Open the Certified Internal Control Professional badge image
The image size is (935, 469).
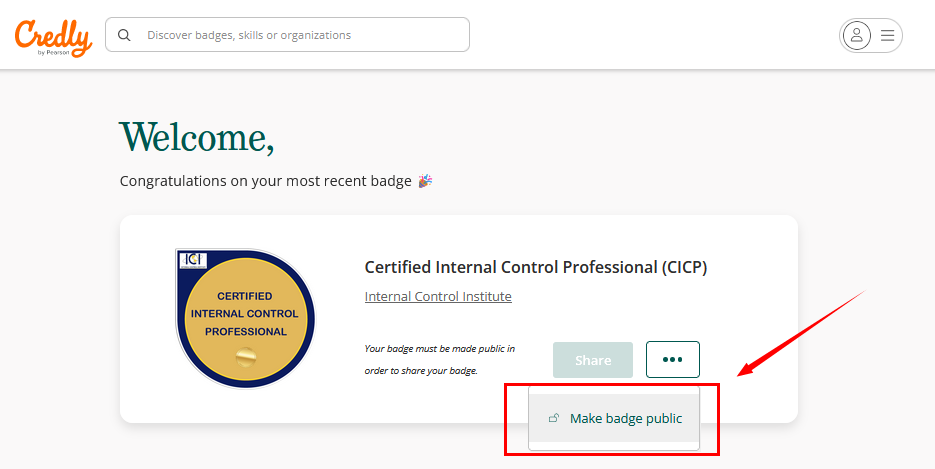[x=245, y=318]
